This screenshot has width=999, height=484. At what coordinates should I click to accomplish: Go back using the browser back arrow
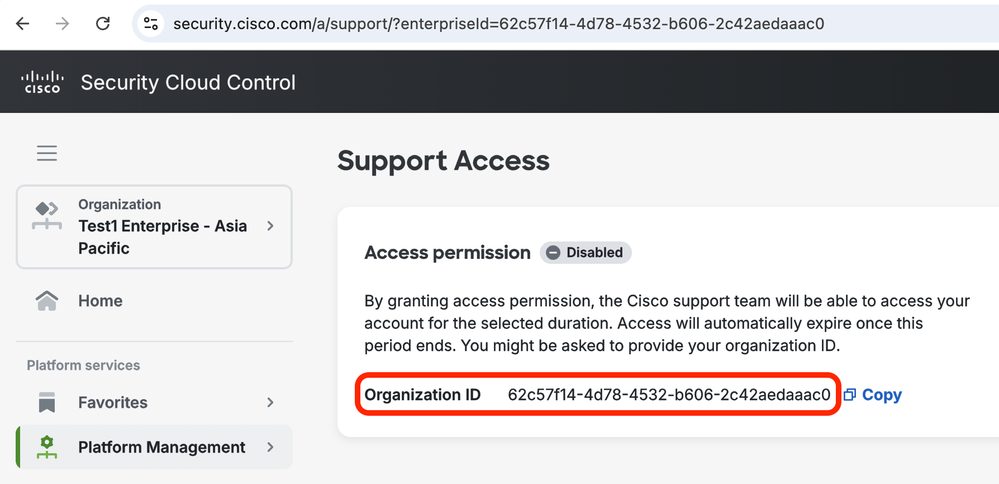coord(22,24)
